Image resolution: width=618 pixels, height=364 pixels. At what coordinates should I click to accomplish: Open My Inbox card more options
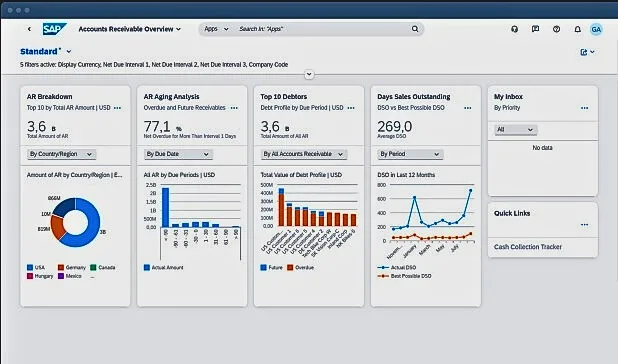pos(584,108)
